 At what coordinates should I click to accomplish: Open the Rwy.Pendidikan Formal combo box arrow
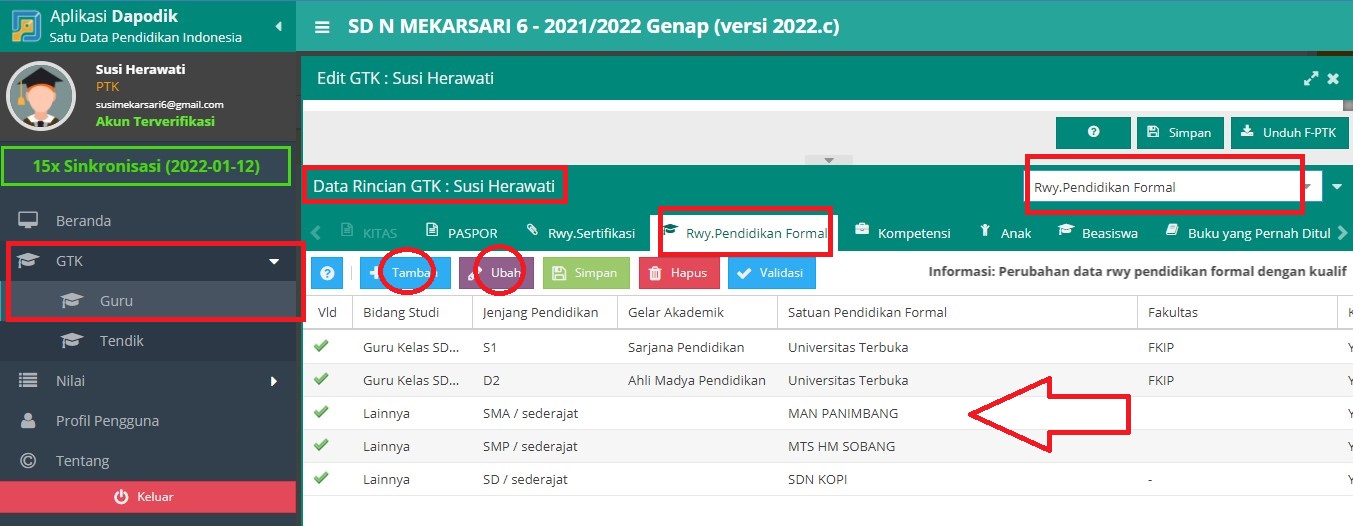coord(1309,187)
